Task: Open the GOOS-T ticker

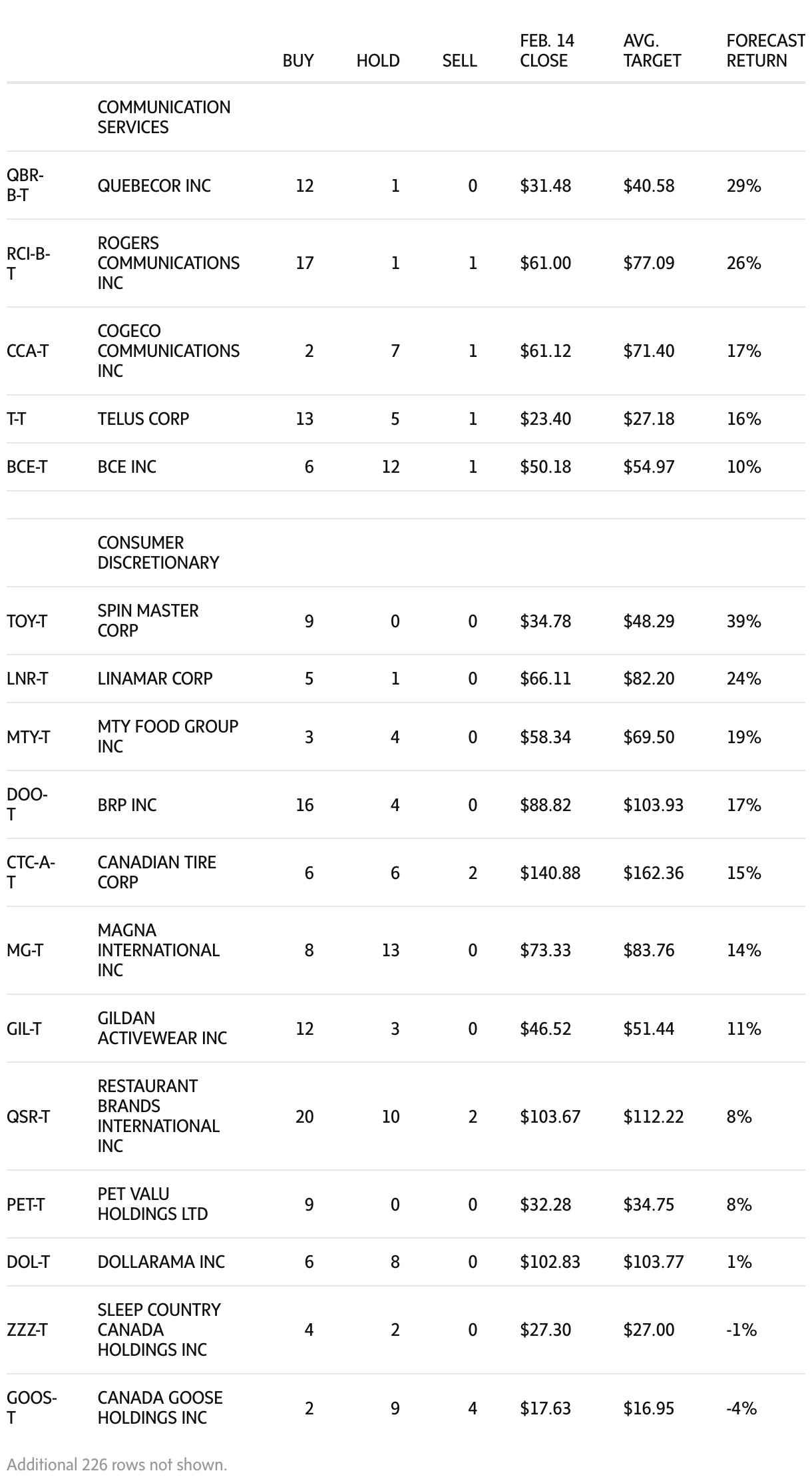Action: (x=31, y=1408)
